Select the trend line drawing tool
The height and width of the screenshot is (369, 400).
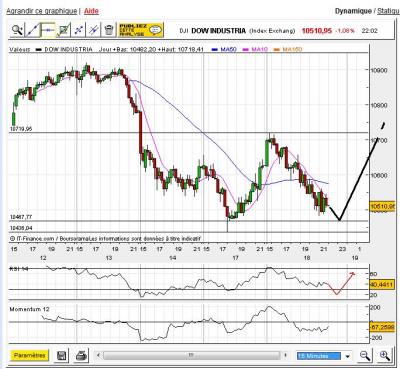(33, 30)
